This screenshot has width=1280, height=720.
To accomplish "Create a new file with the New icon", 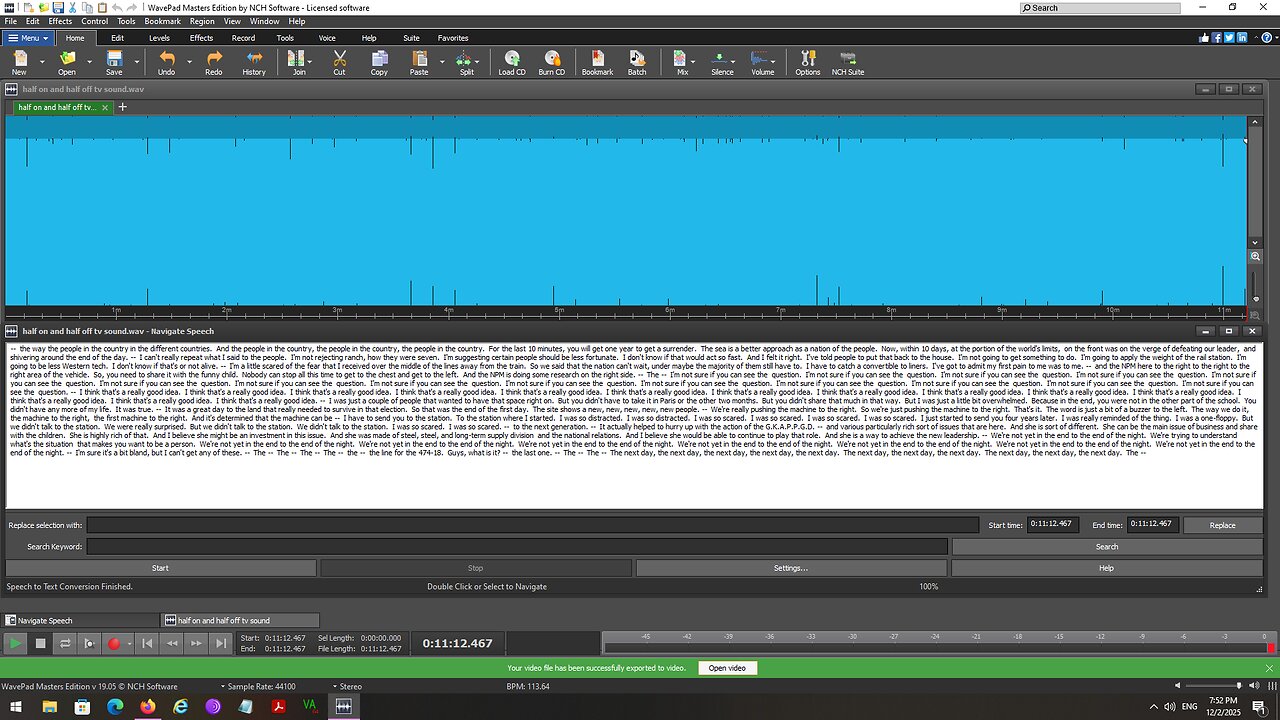I will click(18, 62).
